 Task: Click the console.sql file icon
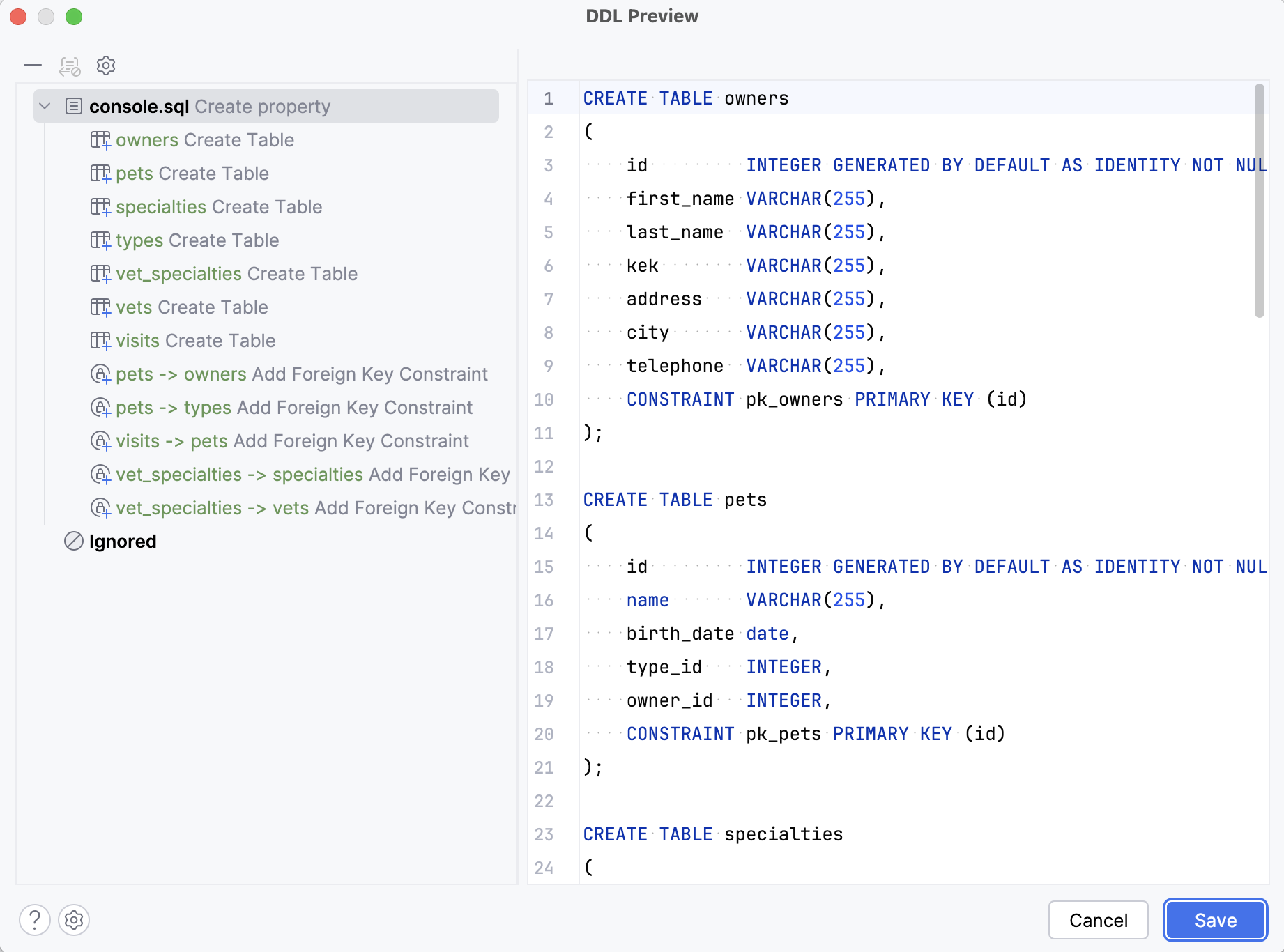[x=73, y=106]
